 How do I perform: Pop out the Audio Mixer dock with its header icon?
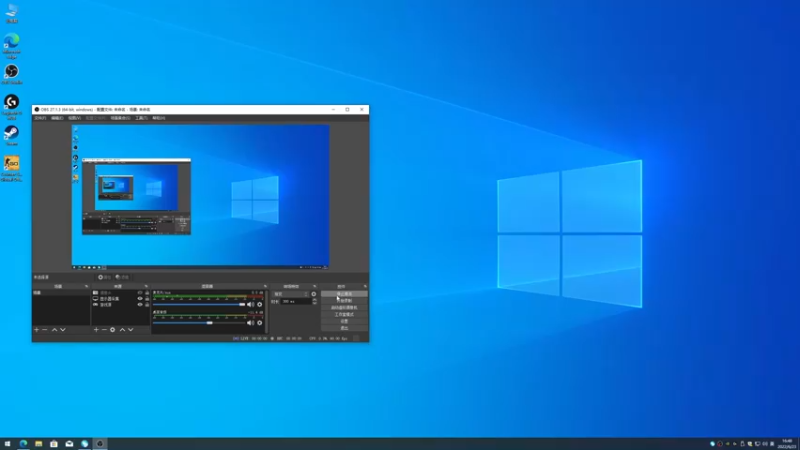pyautogui.click(x=265, y=287)
